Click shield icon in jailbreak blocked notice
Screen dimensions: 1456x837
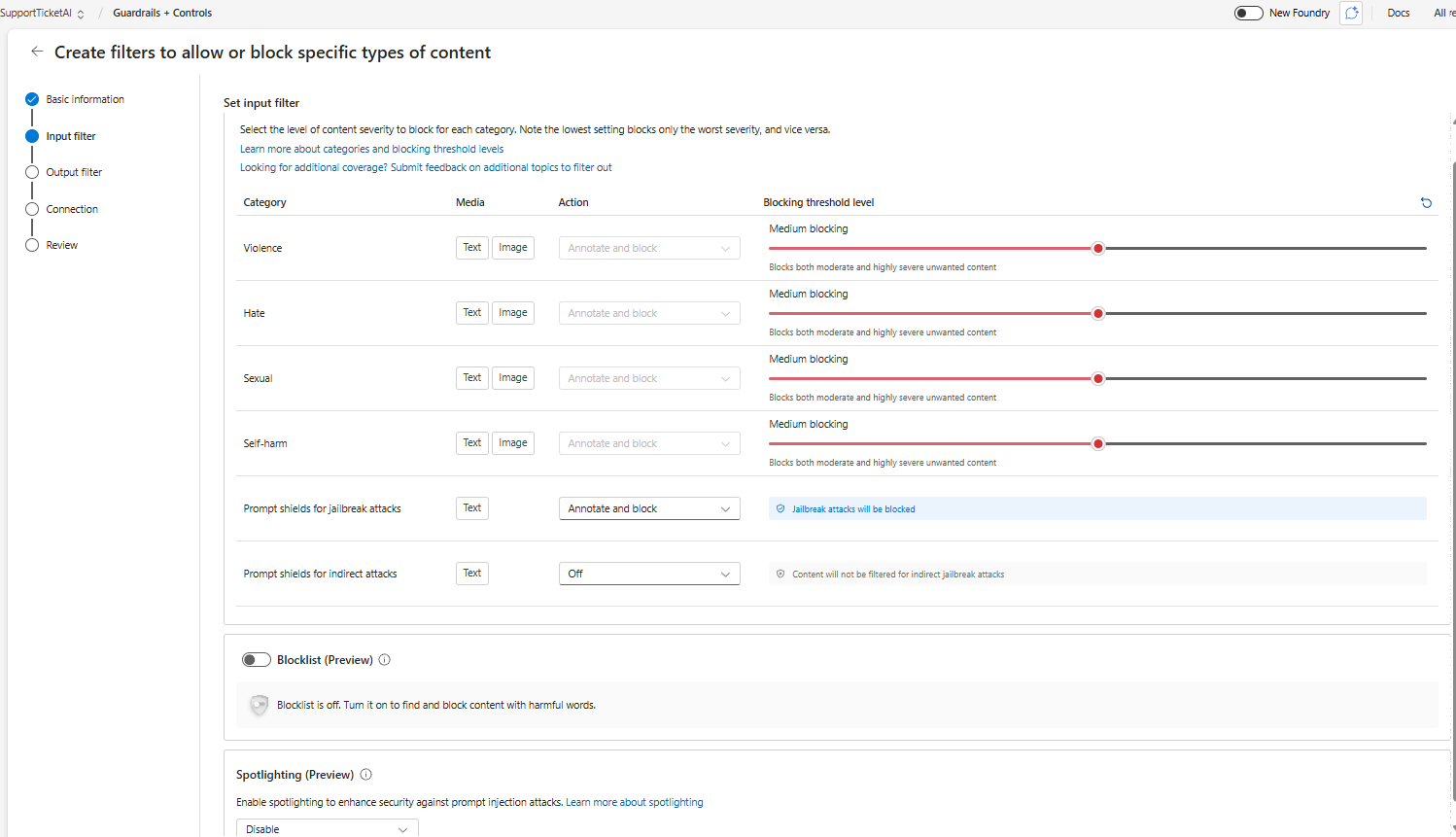780,508
